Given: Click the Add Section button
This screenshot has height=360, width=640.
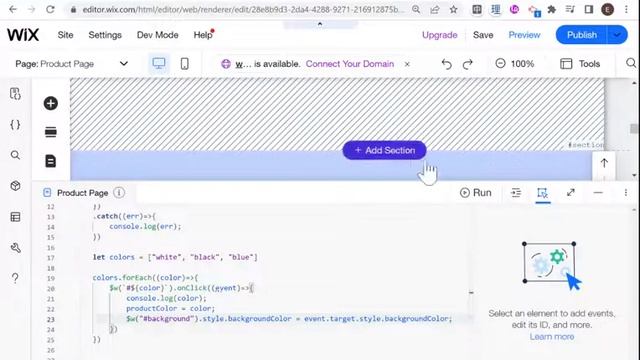Looking at the screenshot, I should [384, 150].
